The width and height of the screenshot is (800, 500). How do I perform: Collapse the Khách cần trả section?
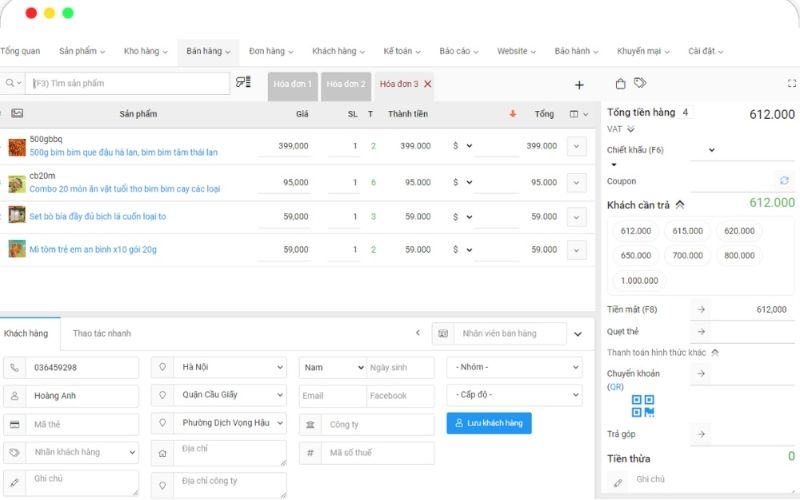[680, 204]
